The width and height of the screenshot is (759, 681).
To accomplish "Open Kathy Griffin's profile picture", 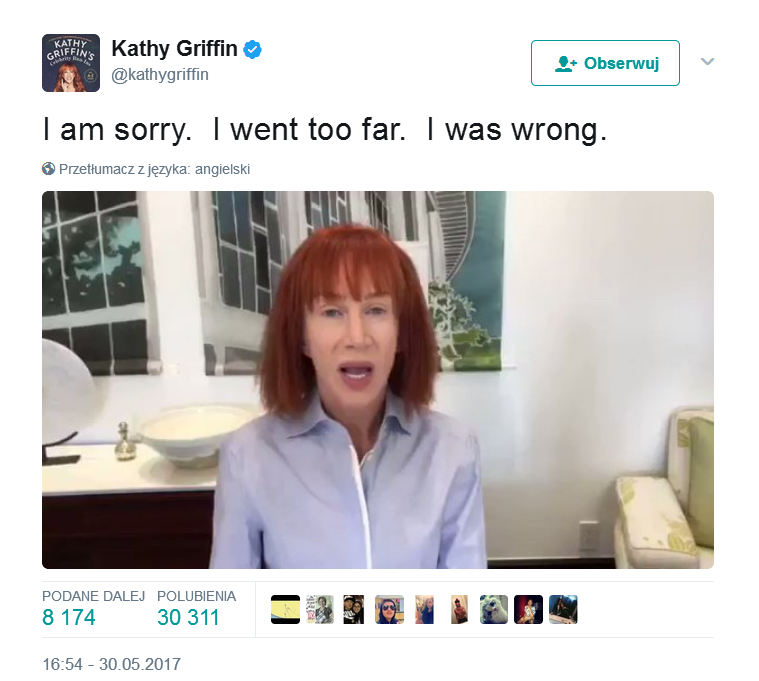I will [71, 63].
